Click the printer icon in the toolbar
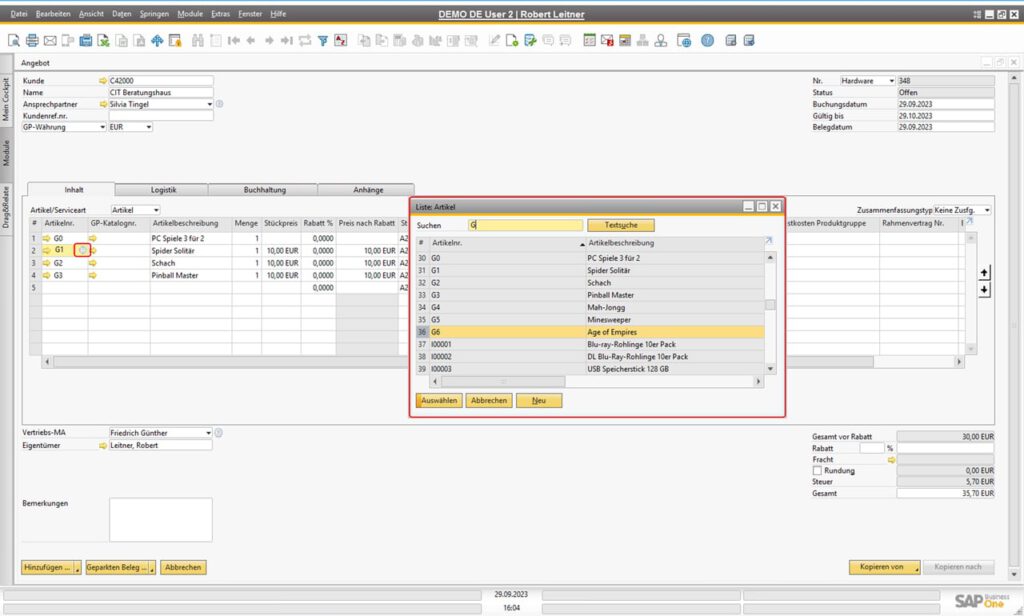Image resolution: width=1024 pixels, height=616 pixels. click(32, 41)
